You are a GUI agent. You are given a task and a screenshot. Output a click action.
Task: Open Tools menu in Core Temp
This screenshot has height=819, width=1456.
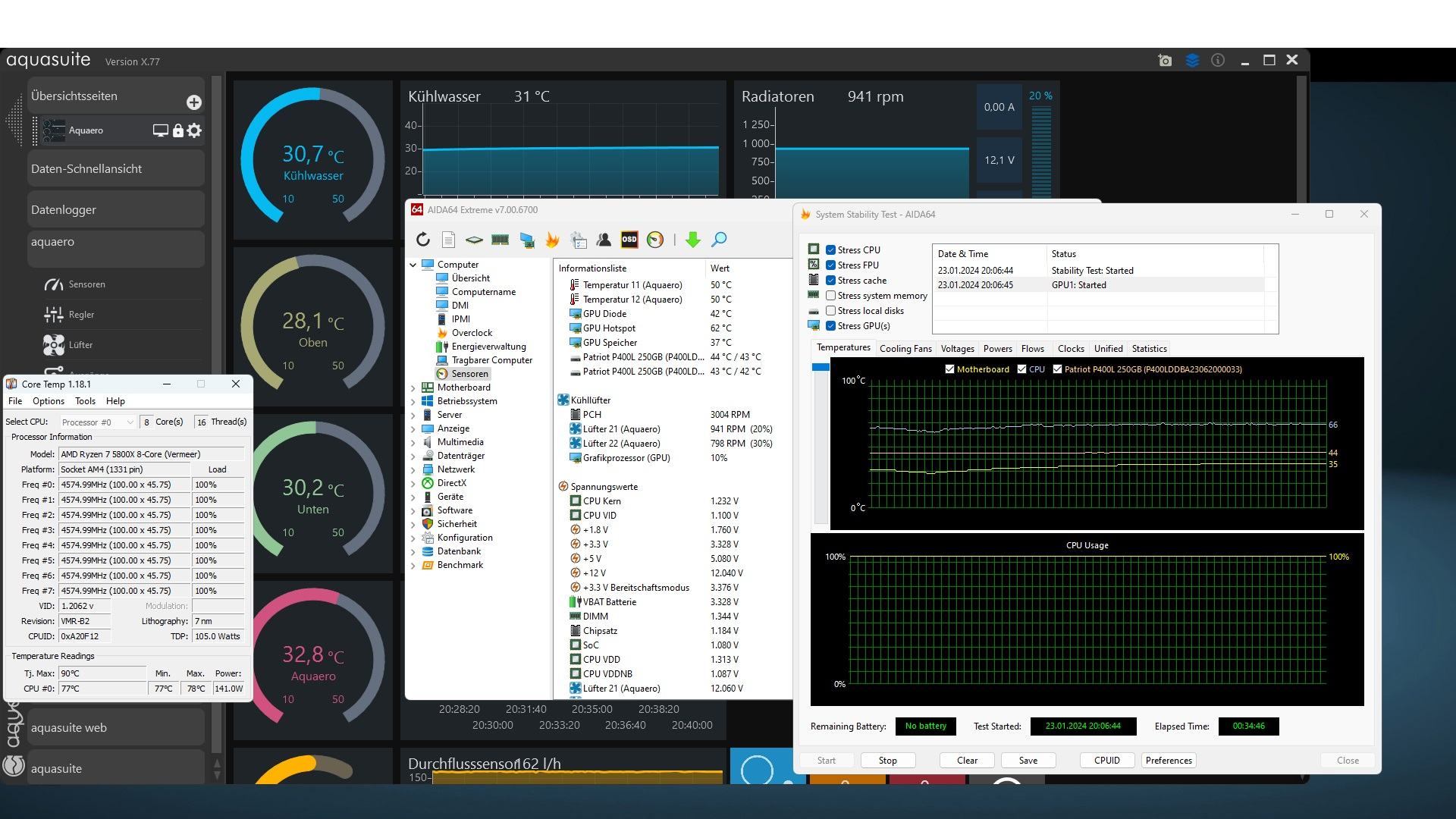[x=85, y=401]
